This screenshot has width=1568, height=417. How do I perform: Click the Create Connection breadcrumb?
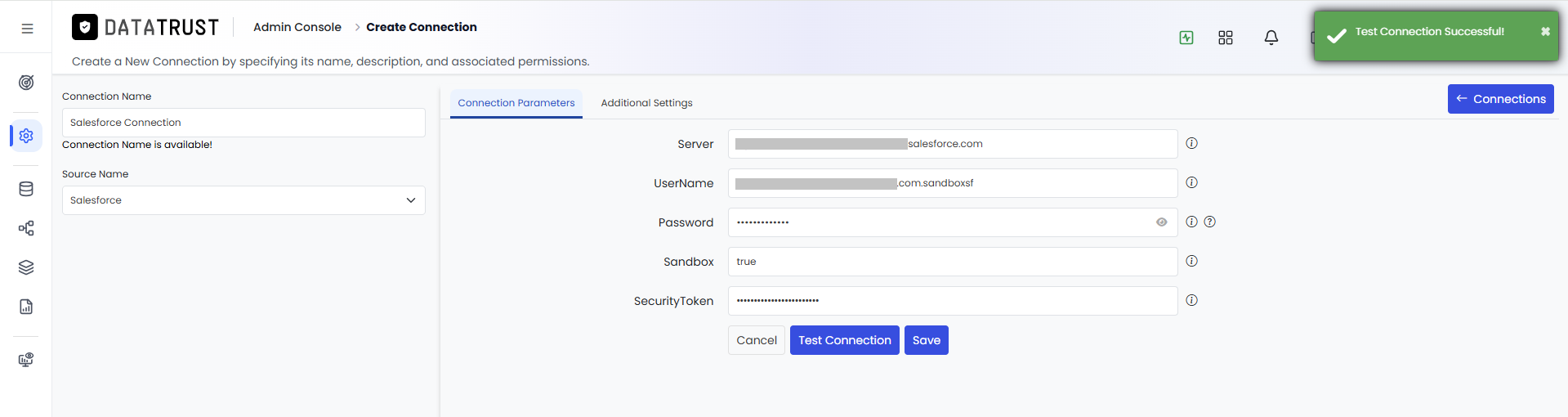point(422,27)
